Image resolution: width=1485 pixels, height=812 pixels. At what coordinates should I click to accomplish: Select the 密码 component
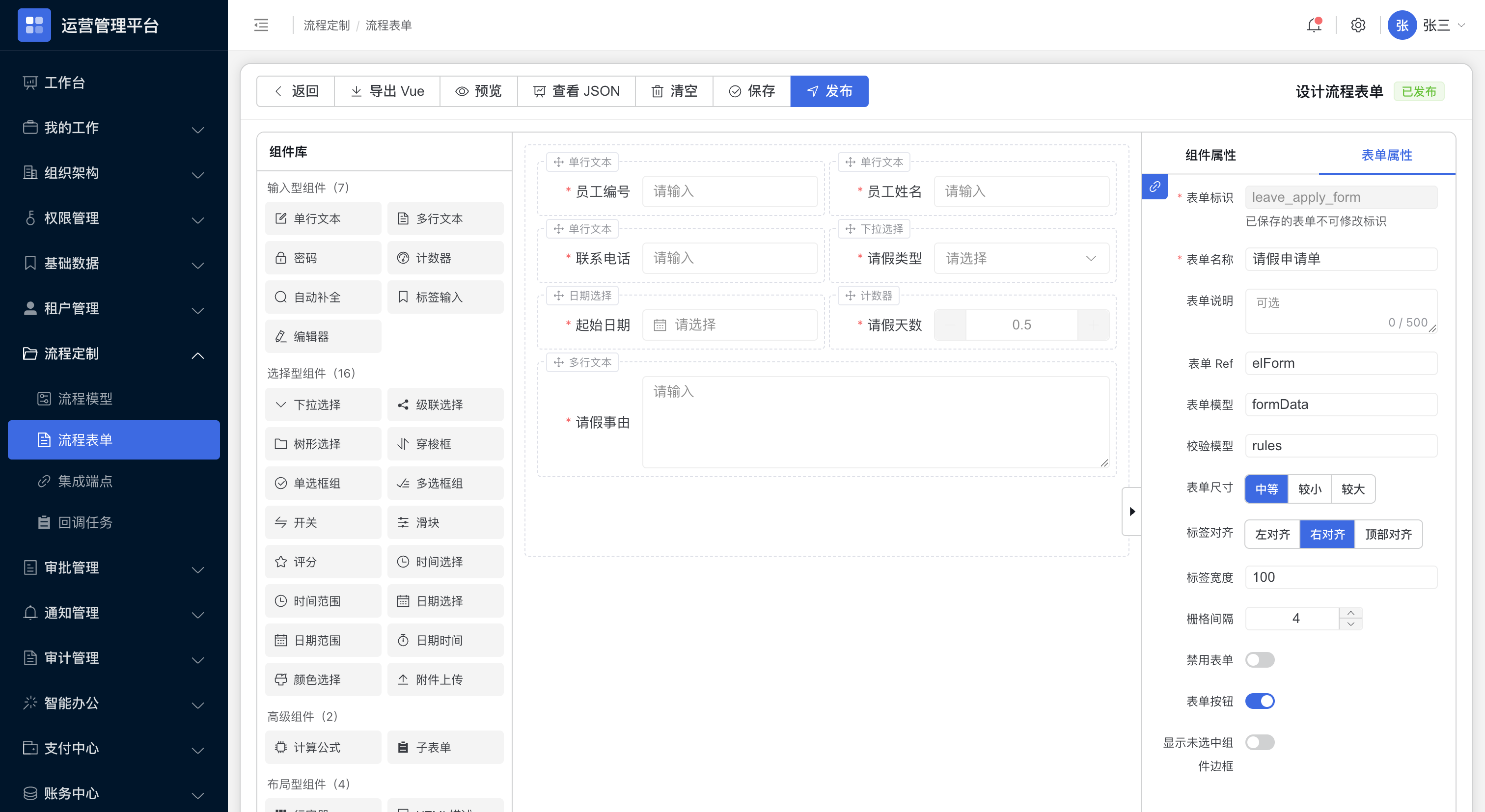[x=323, y=258]
